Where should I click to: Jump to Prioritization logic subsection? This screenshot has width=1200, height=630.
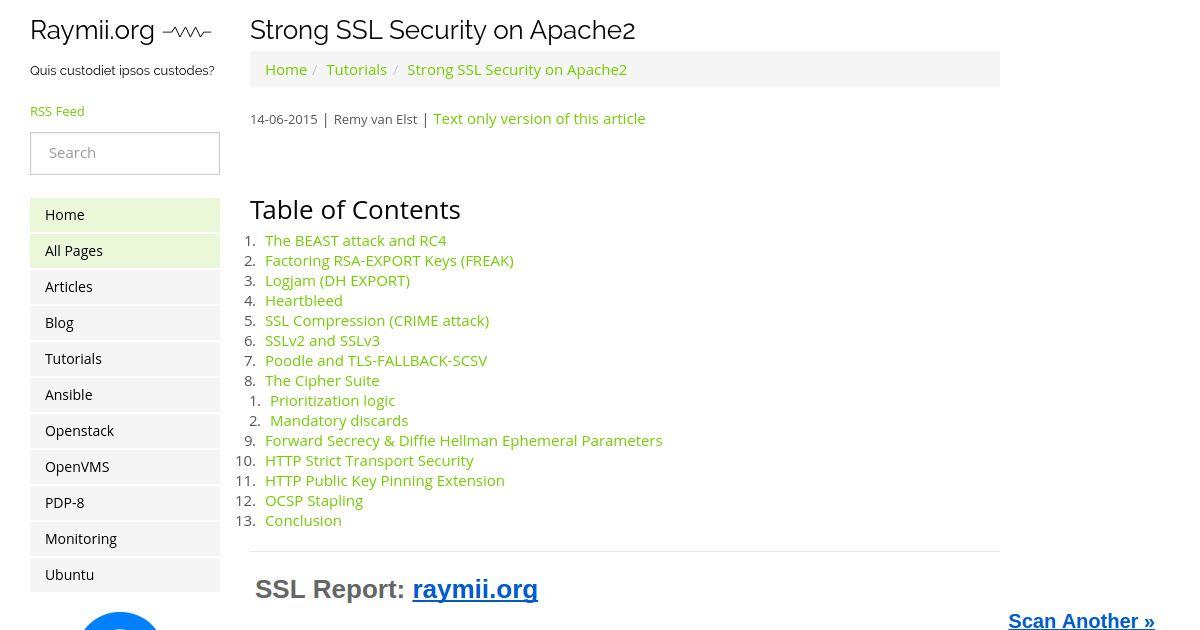point(332,400)
